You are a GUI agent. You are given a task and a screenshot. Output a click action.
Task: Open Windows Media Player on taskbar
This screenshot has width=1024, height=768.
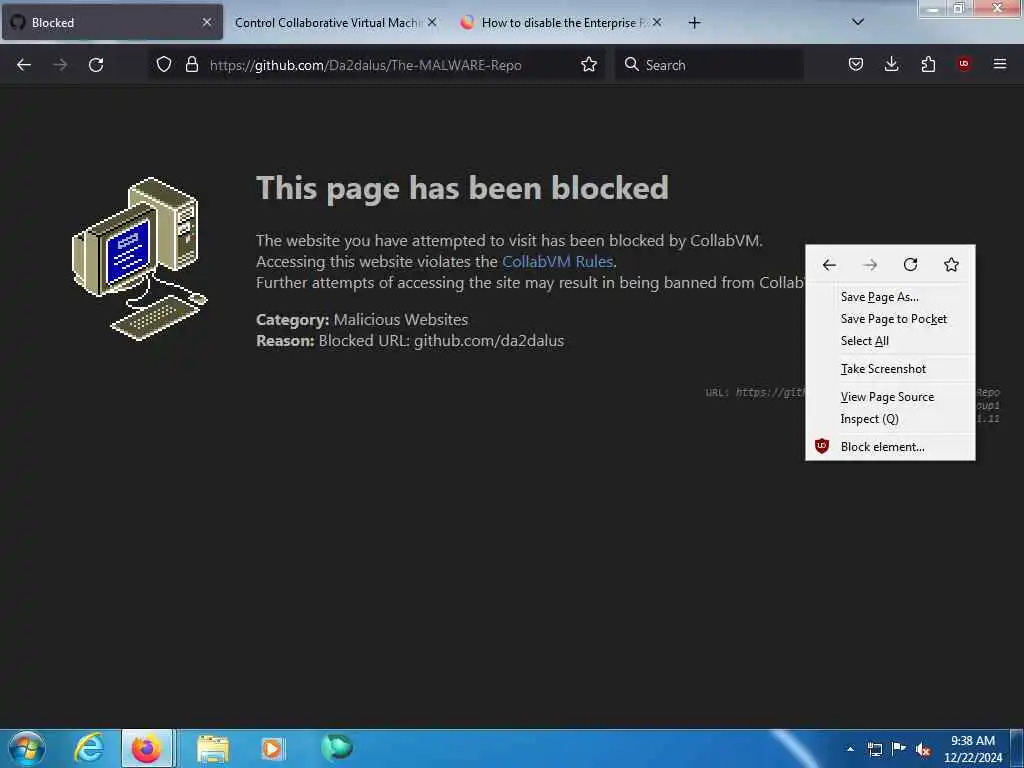coord(273,748)
